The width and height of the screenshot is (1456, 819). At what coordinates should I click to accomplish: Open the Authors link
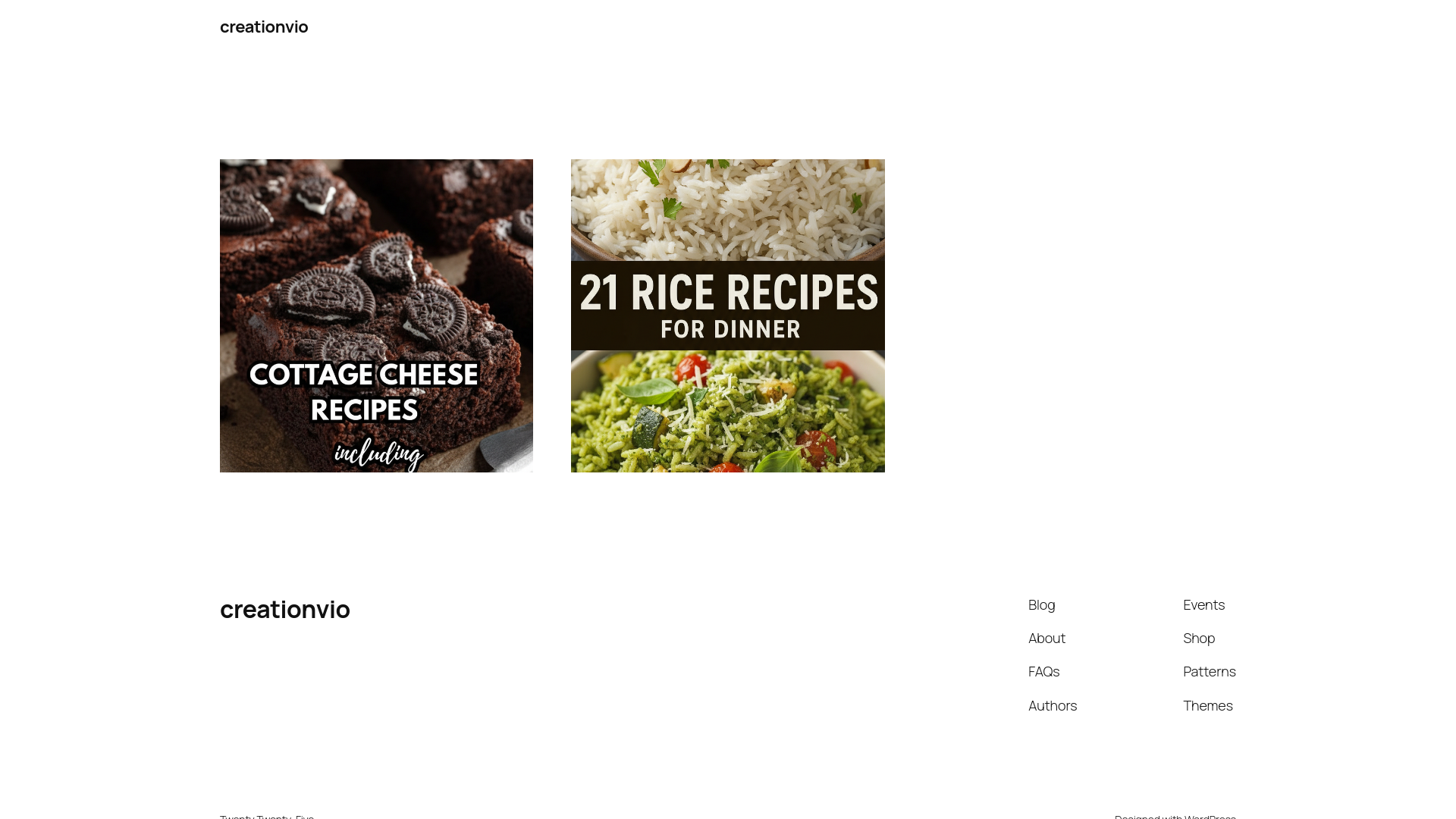coord(1053,705)
